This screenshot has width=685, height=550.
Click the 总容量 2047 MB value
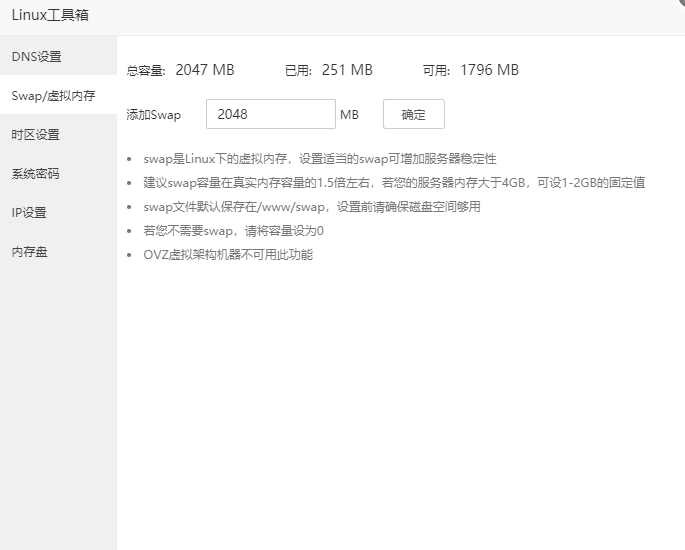pyautogui.click(x=205, y=70)
